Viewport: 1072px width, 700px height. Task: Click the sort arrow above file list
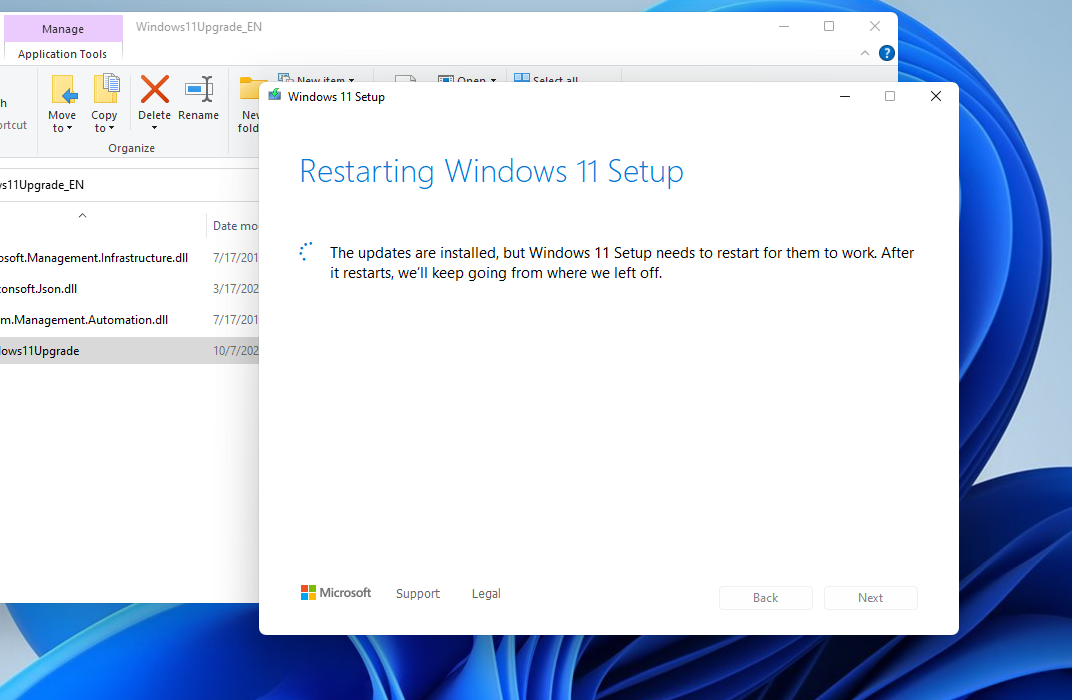82,215
